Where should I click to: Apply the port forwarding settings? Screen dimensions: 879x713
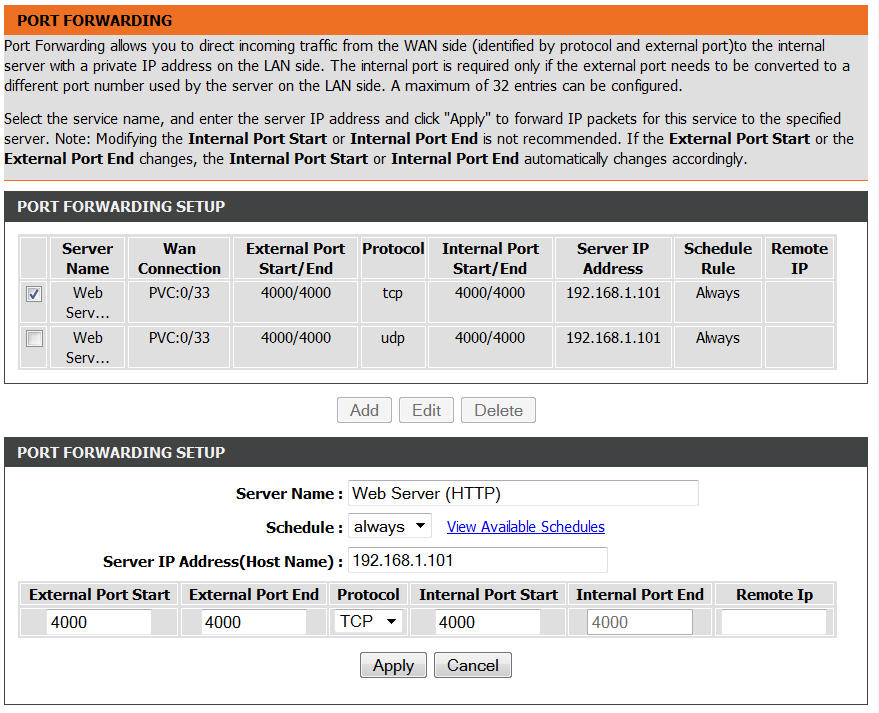coord(393,666)
